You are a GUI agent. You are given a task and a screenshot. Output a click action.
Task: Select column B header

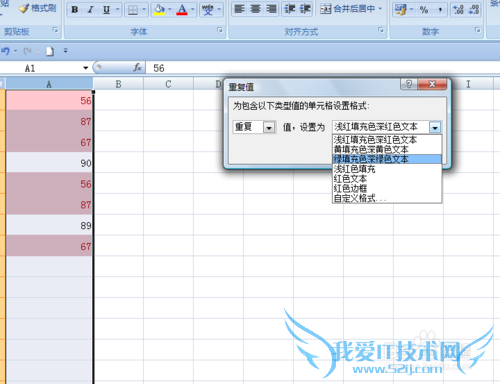(x=118, y=84)
